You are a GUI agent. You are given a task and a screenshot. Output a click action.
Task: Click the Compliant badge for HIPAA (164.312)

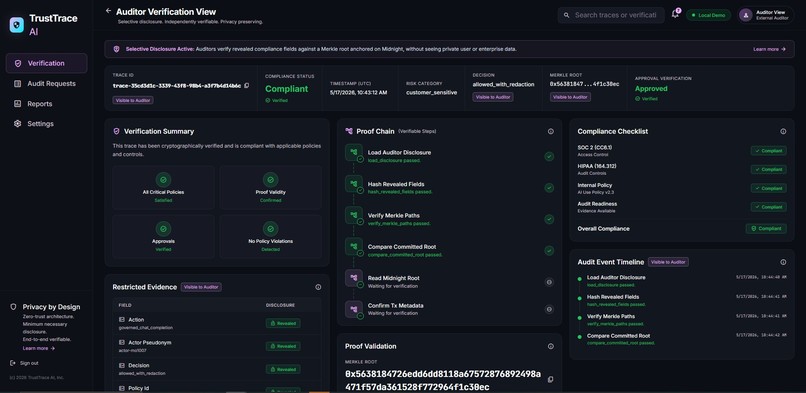(768, 170)
